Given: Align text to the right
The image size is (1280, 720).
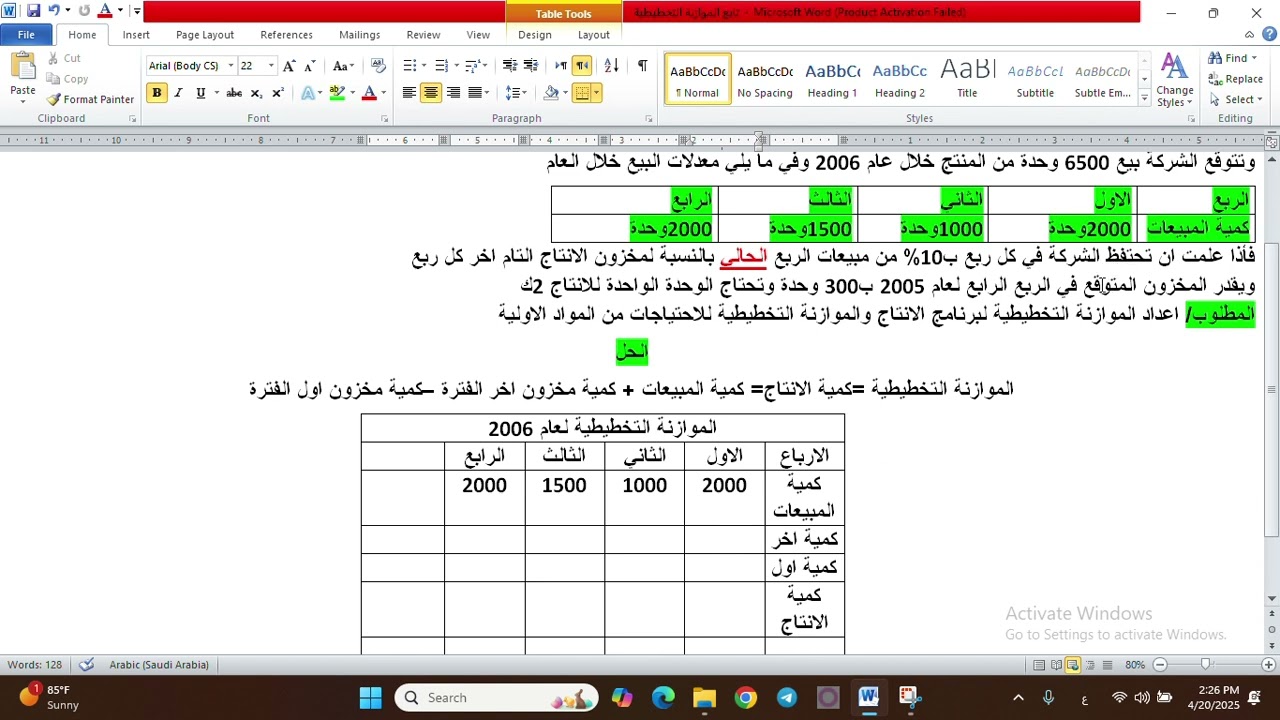Looking at the screenshot, I should point(454,93).
